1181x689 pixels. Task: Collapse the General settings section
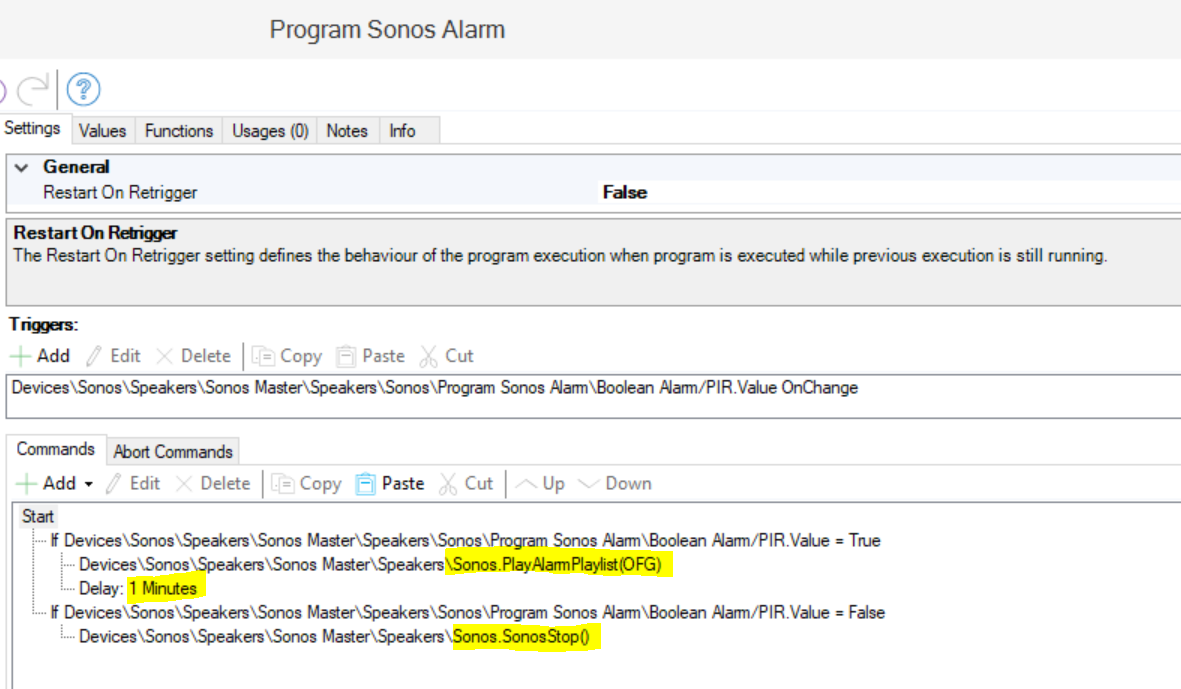[x=22, y=168]
